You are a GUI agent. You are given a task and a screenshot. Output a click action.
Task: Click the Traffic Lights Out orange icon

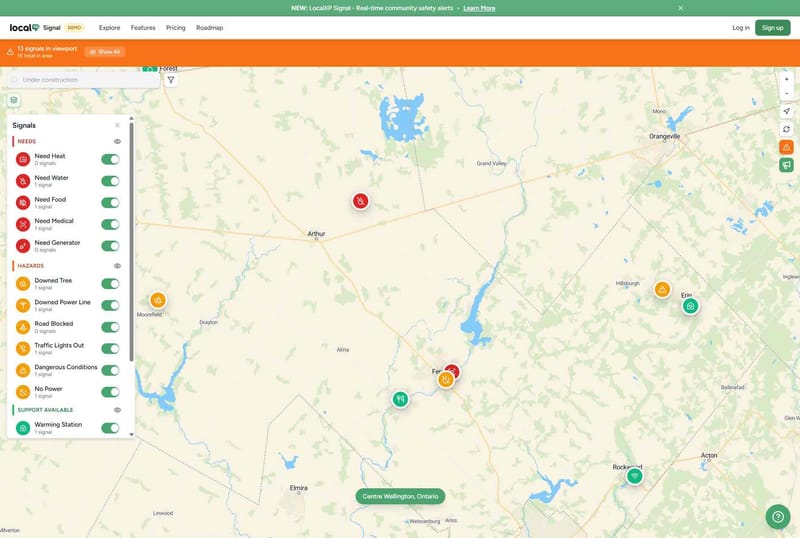click(23, 349)
